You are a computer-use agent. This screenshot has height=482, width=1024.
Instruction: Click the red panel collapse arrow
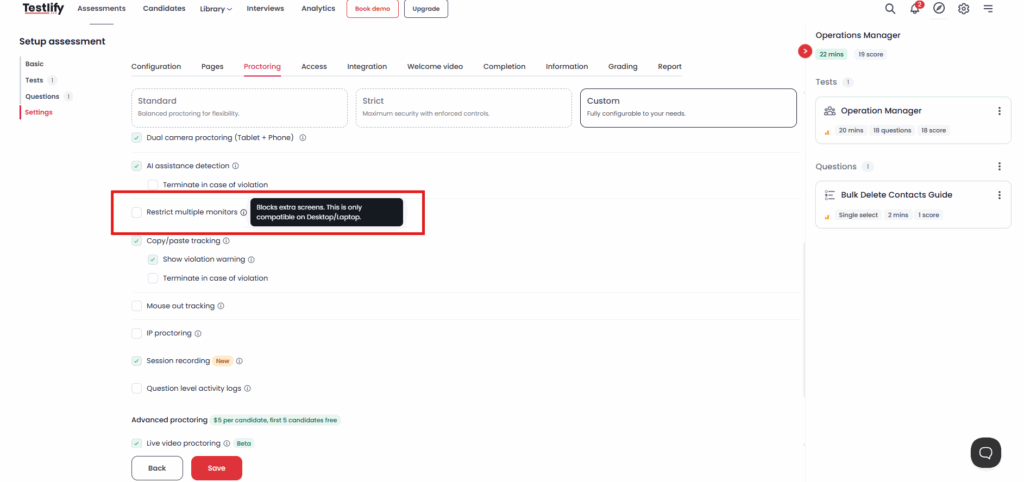[805, 51]
